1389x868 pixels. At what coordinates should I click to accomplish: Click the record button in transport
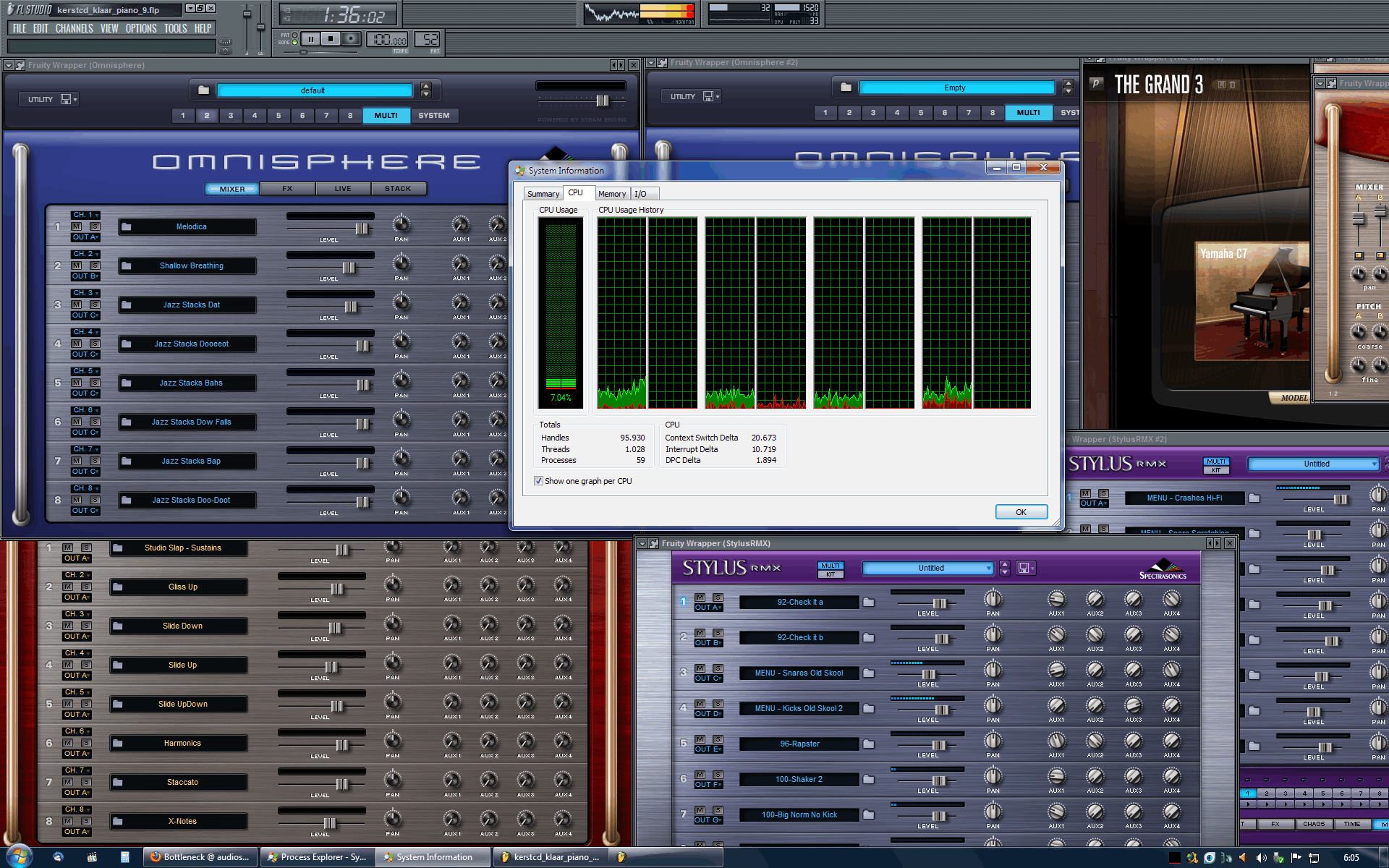click(351, 39)
